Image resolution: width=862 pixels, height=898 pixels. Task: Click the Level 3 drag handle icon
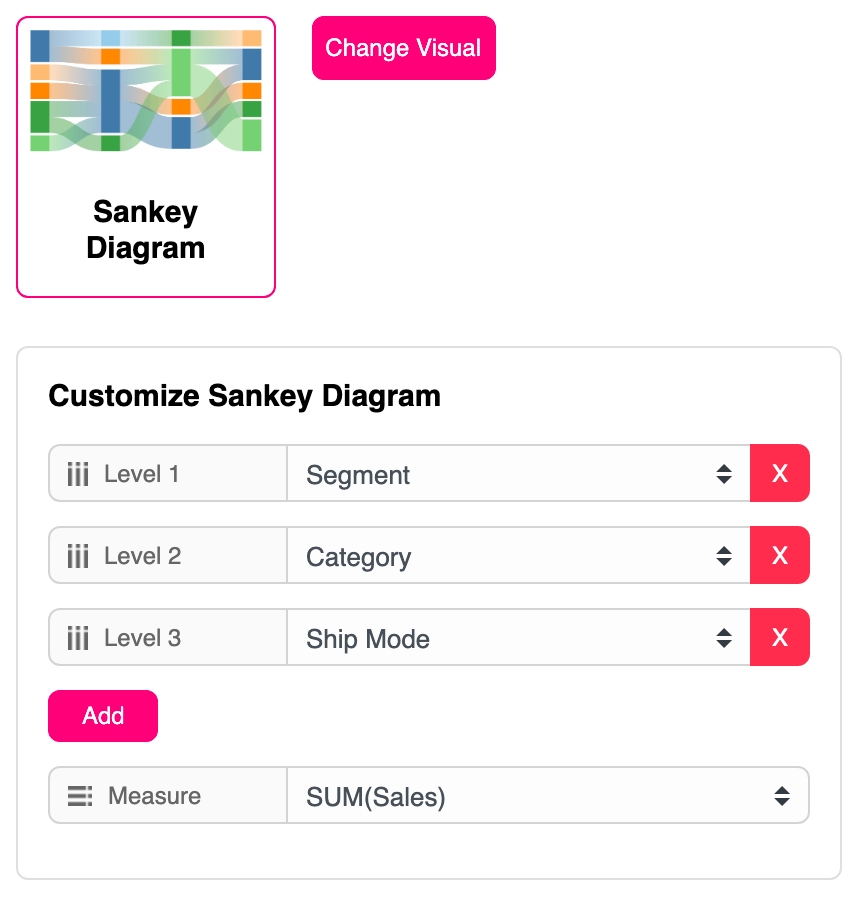pyautogui.click(x=78, y=638)
